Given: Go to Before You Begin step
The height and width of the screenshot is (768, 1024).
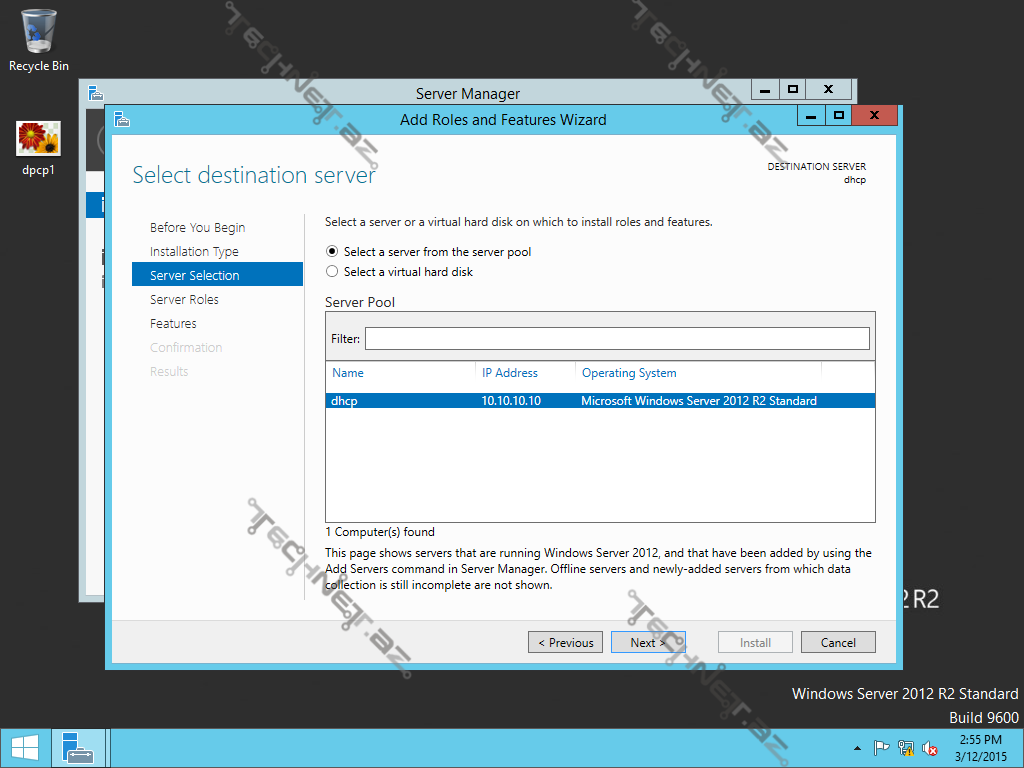Looking at the screenshot, I should [x=197, y=228].
